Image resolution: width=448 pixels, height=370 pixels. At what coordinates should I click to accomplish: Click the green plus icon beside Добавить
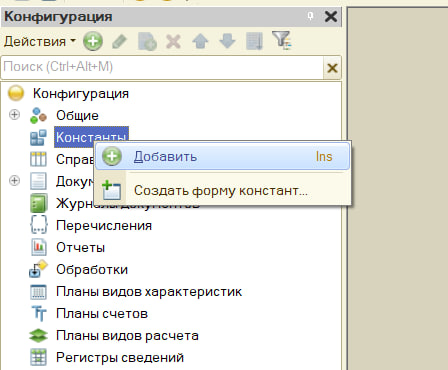[x=112, y=156]
